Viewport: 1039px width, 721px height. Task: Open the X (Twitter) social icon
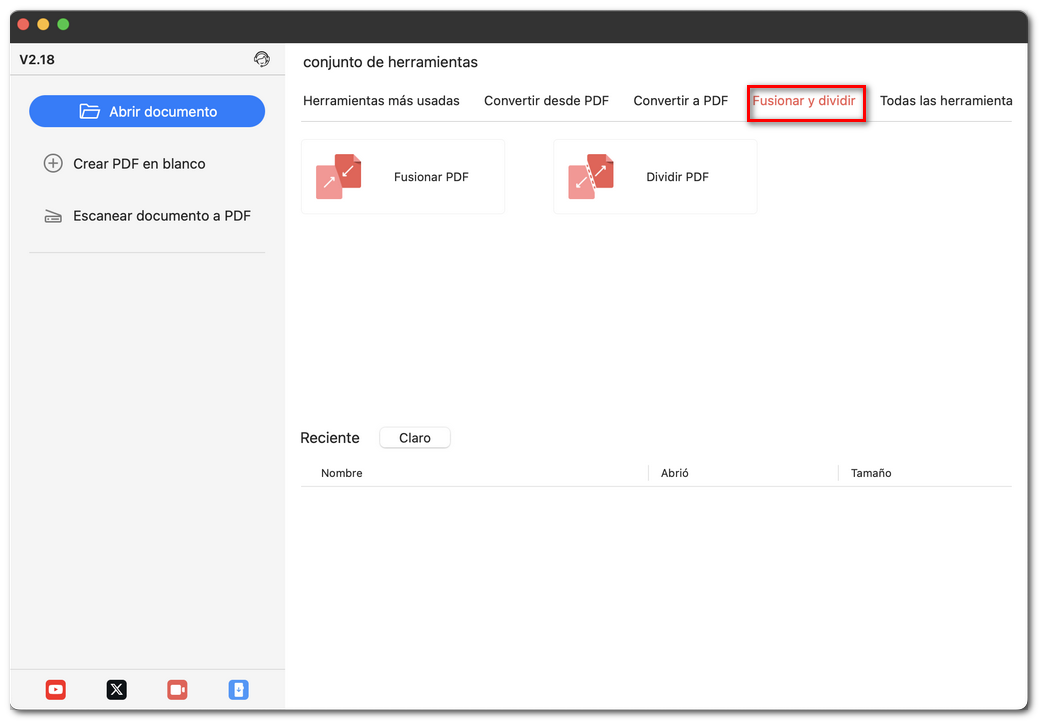[116, 690]
